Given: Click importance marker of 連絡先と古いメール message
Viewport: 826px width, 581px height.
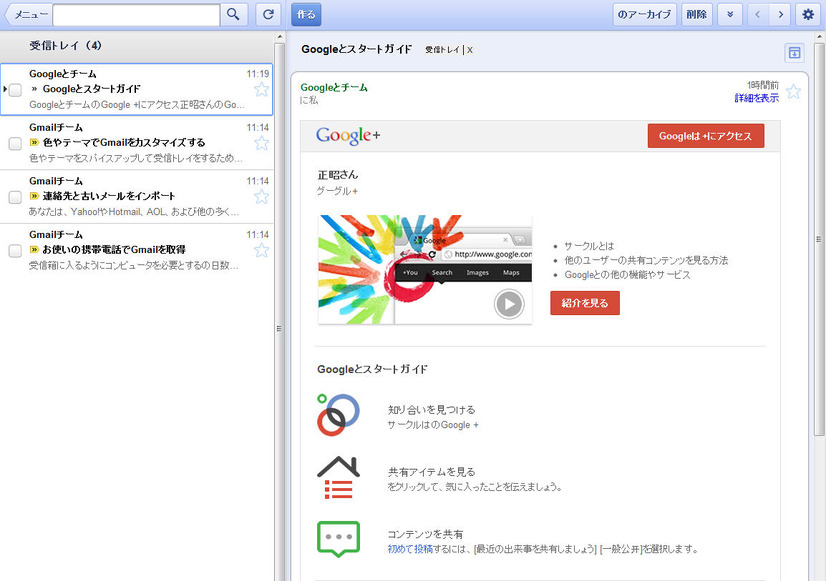Looking at the screenshot, I should pos(34,196).
